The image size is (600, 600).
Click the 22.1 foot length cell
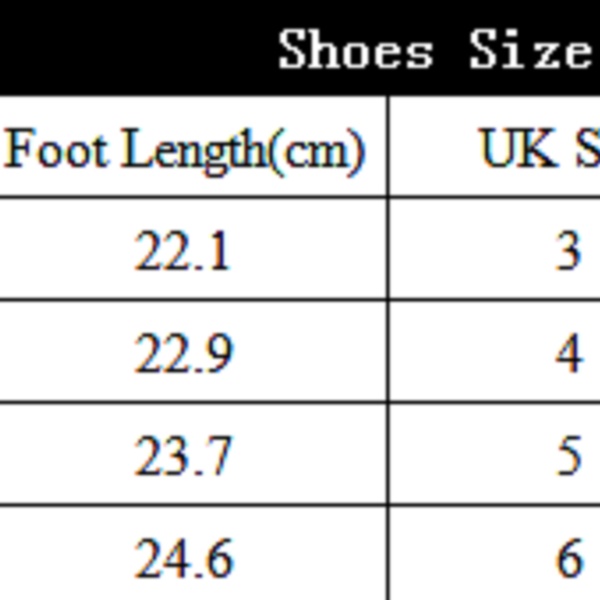(183, 251)
